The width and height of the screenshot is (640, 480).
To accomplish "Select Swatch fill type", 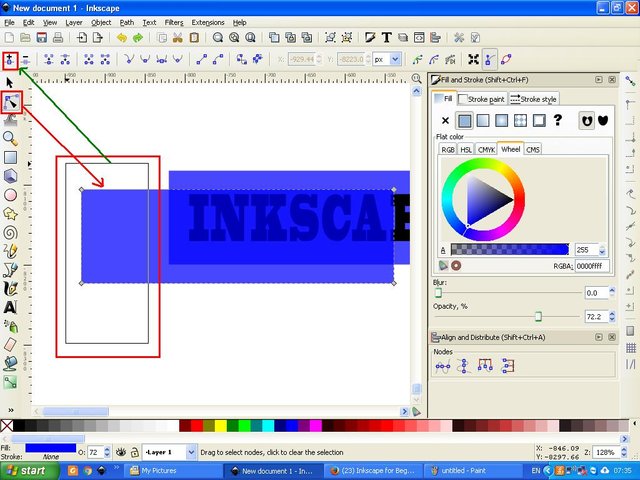I will tap(539, 121).
